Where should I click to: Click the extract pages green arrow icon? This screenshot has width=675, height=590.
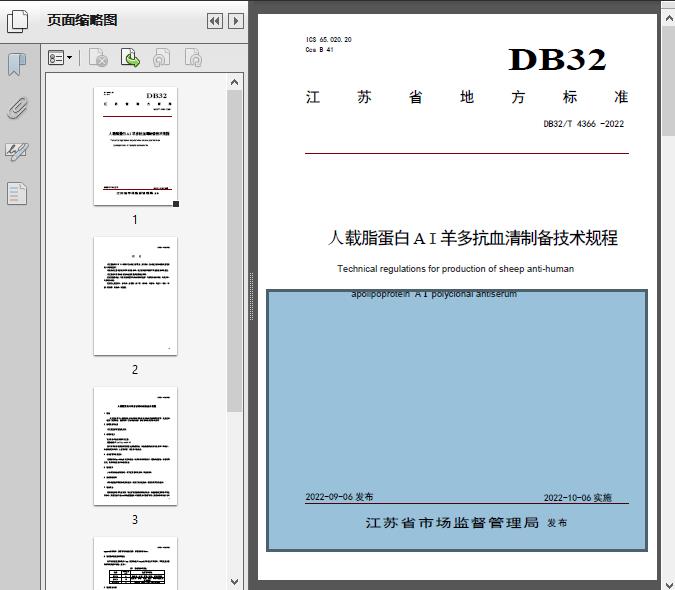pyautogui.click(x=130, y=58)
